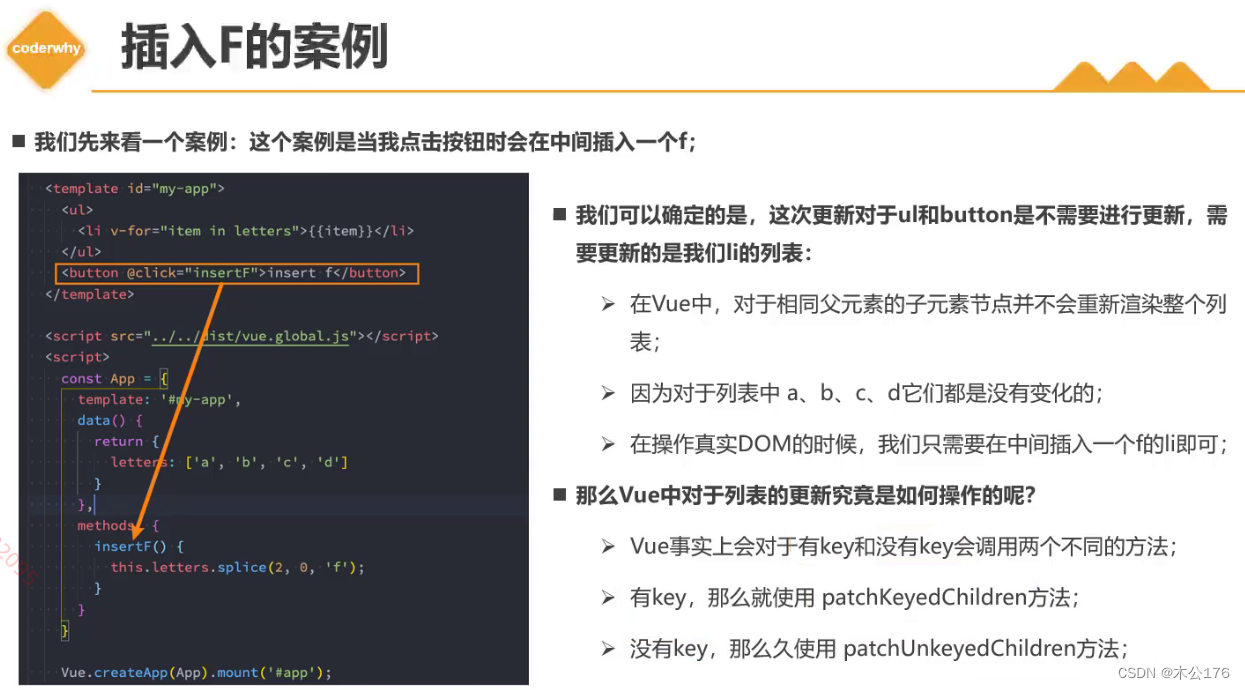Click the arrow marker before 没有key bullet point
1245x690 pixels.
[x=610, y=647]
